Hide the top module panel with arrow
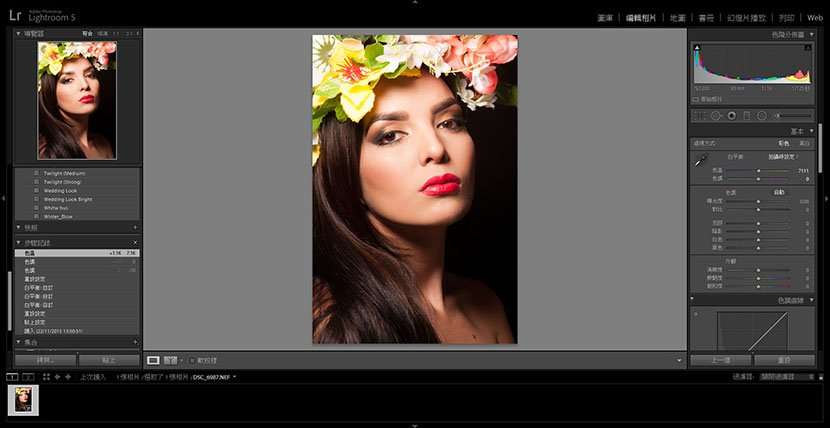This screenshot has height=428, width=830. [415, 2]
